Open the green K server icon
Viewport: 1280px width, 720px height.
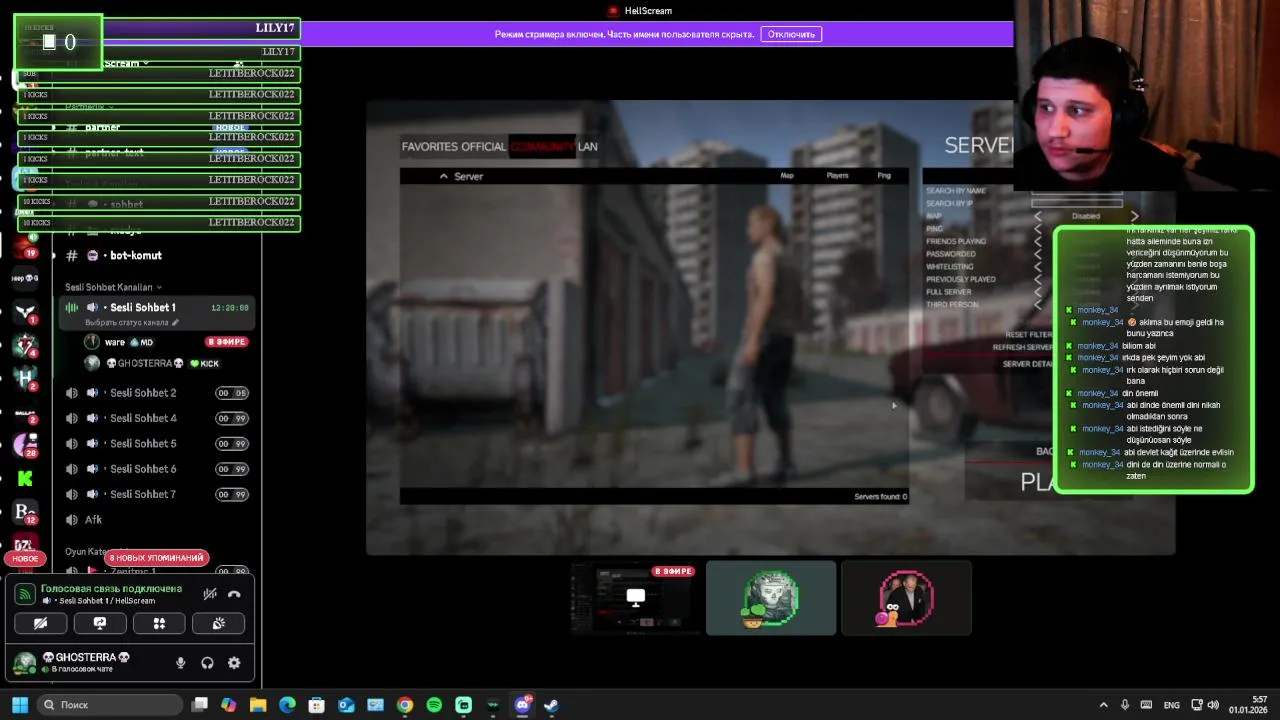click(x=25, y=479)
